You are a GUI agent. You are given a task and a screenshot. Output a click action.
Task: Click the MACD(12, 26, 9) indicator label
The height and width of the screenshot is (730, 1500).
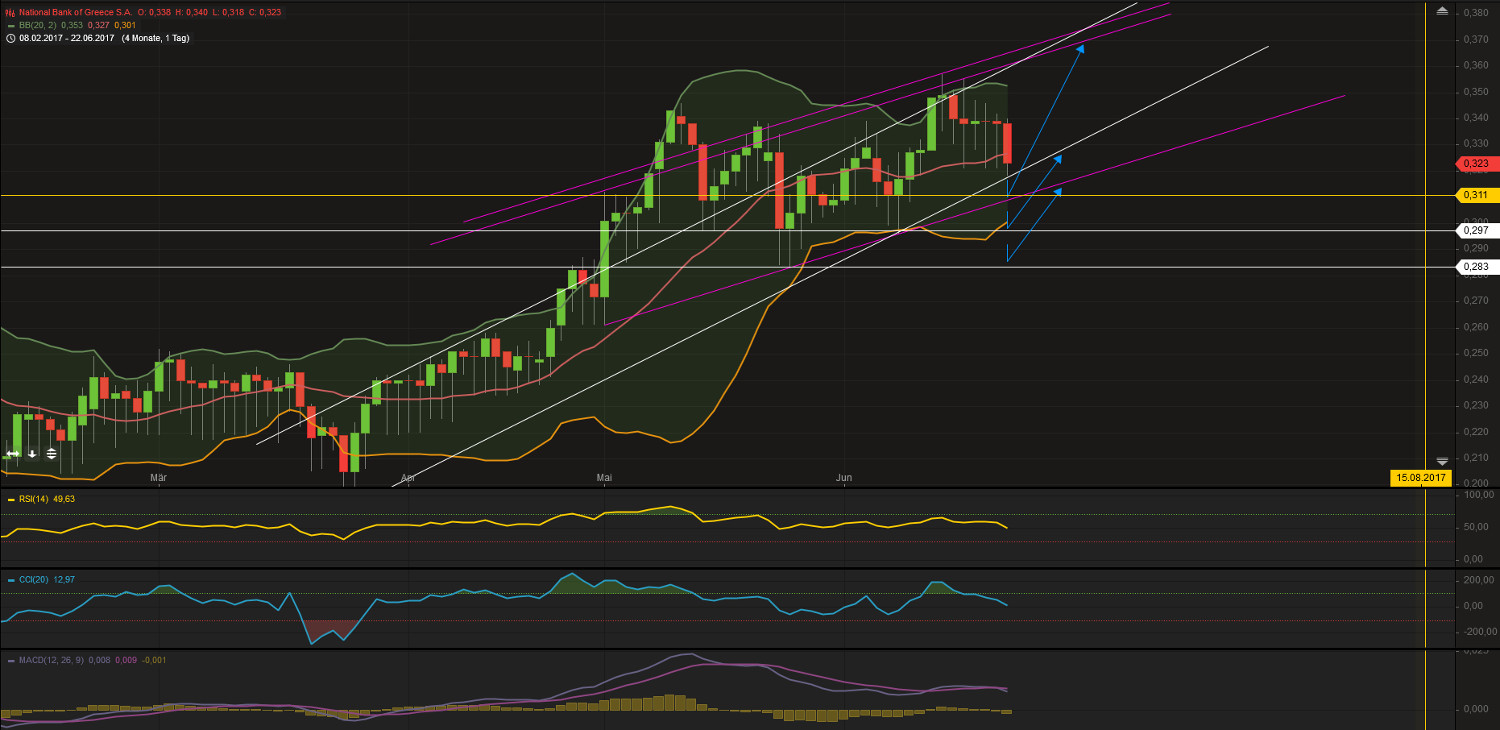[x=51, y=660]
